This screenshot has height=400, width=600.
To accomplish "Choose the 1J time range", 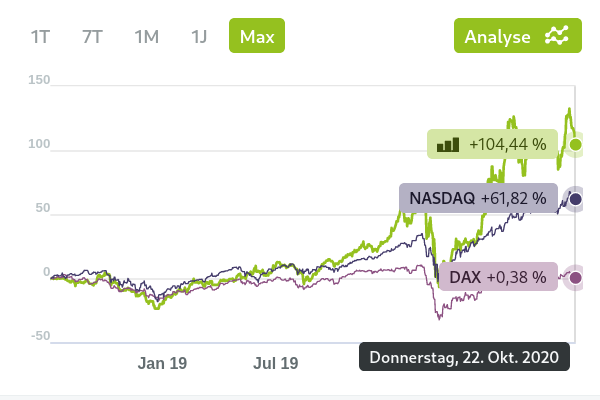I will [199, 37].
